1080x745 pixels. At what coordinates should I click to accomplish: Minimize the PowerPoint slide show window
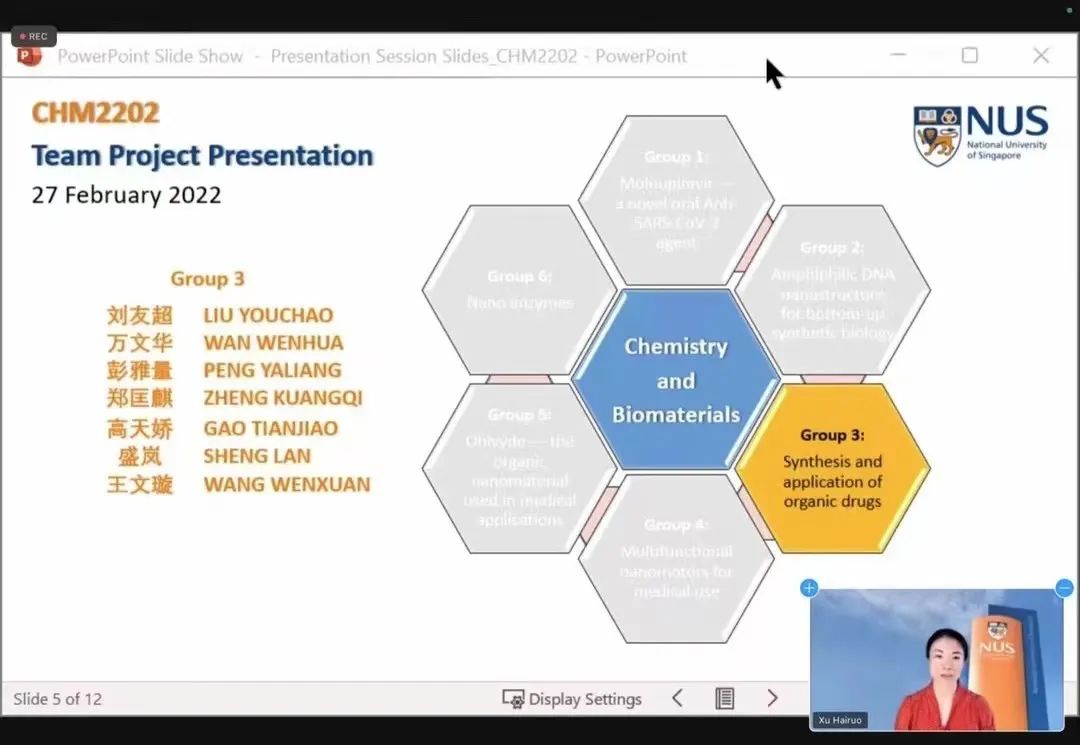898,56
